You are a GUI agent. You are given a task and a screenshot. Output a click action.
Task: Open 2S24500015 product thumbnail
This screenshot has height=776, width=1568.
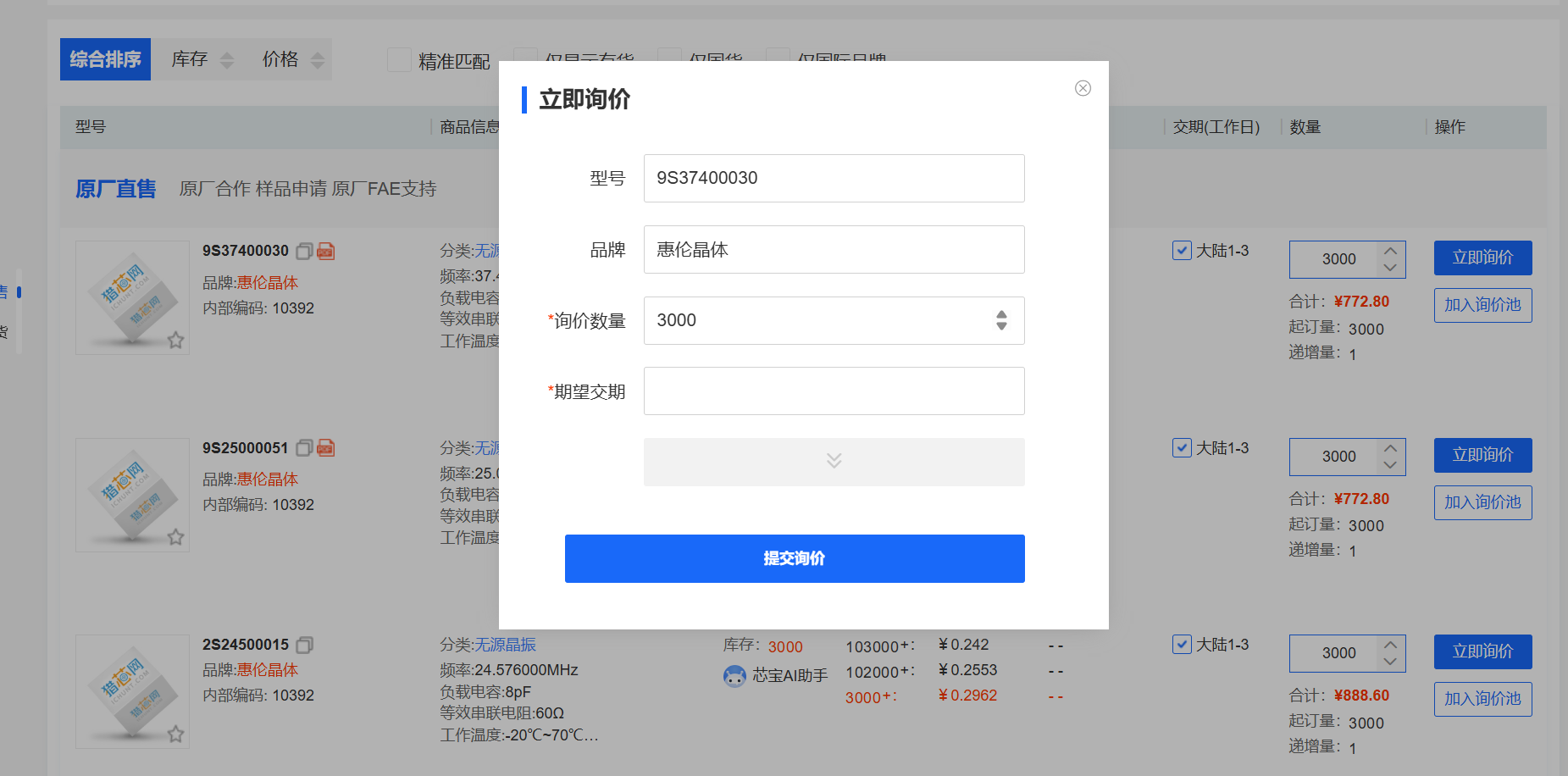point(132,691)
